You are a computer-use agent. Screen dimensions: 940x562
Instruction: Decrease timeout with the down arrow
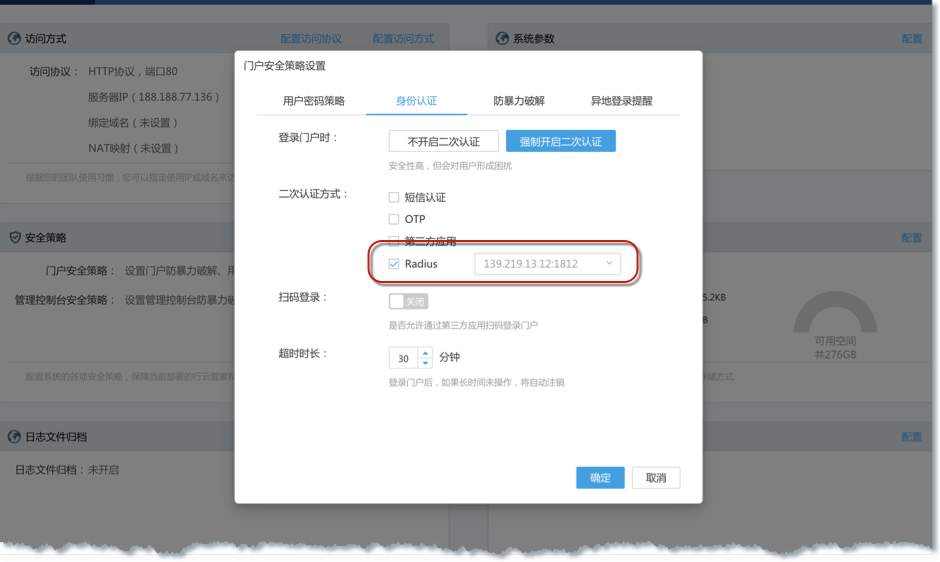(425, 362)
